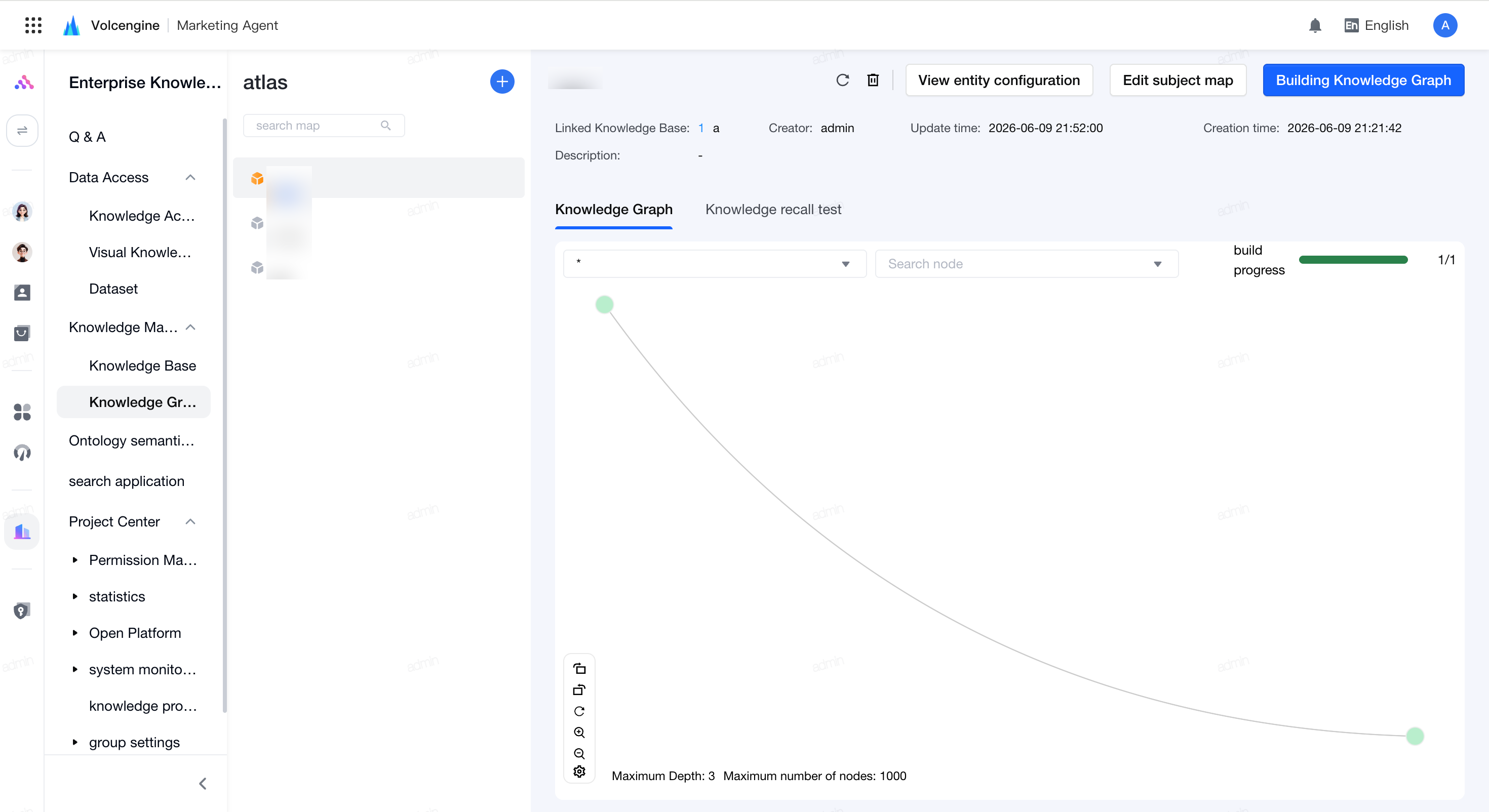Expand the Permission Ma... tree item
This screenshot has height=812, width=1489.
tap(75, 560)
